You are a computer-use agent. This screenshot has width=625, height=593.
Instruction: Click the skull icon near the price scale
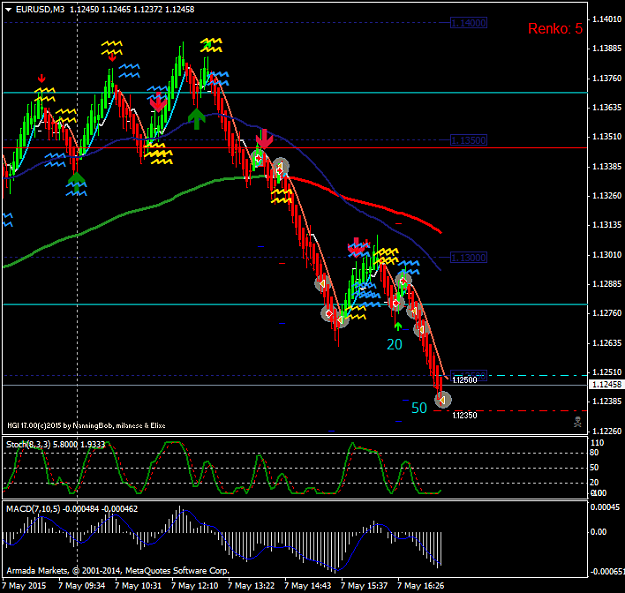point(577,422)
